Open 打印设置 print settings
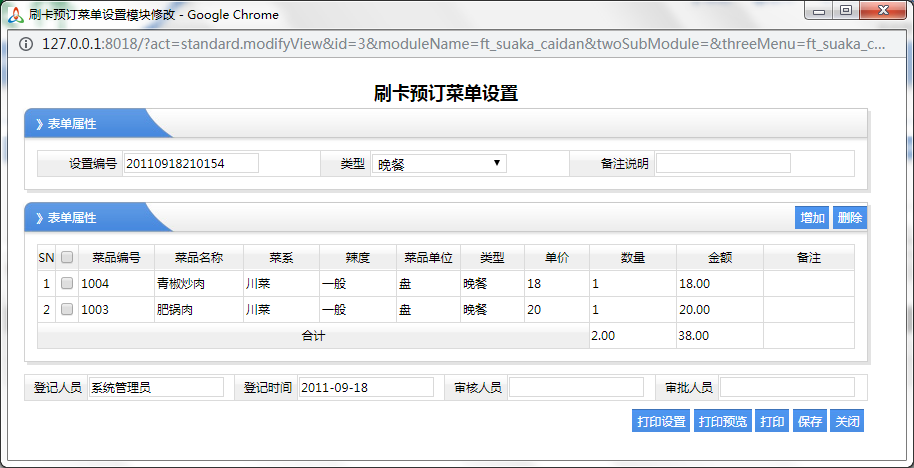914x468 pixels. (x=661, y=422)
